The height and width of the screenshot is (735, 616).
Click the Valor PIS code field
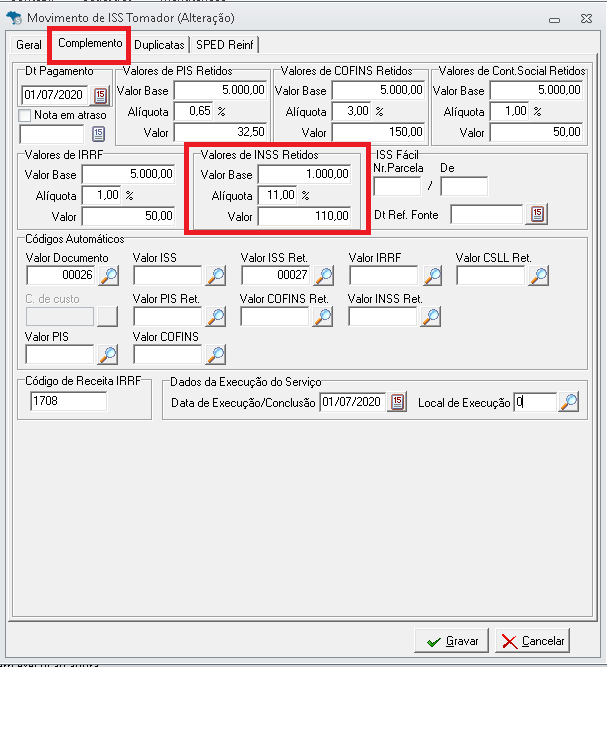60,355
